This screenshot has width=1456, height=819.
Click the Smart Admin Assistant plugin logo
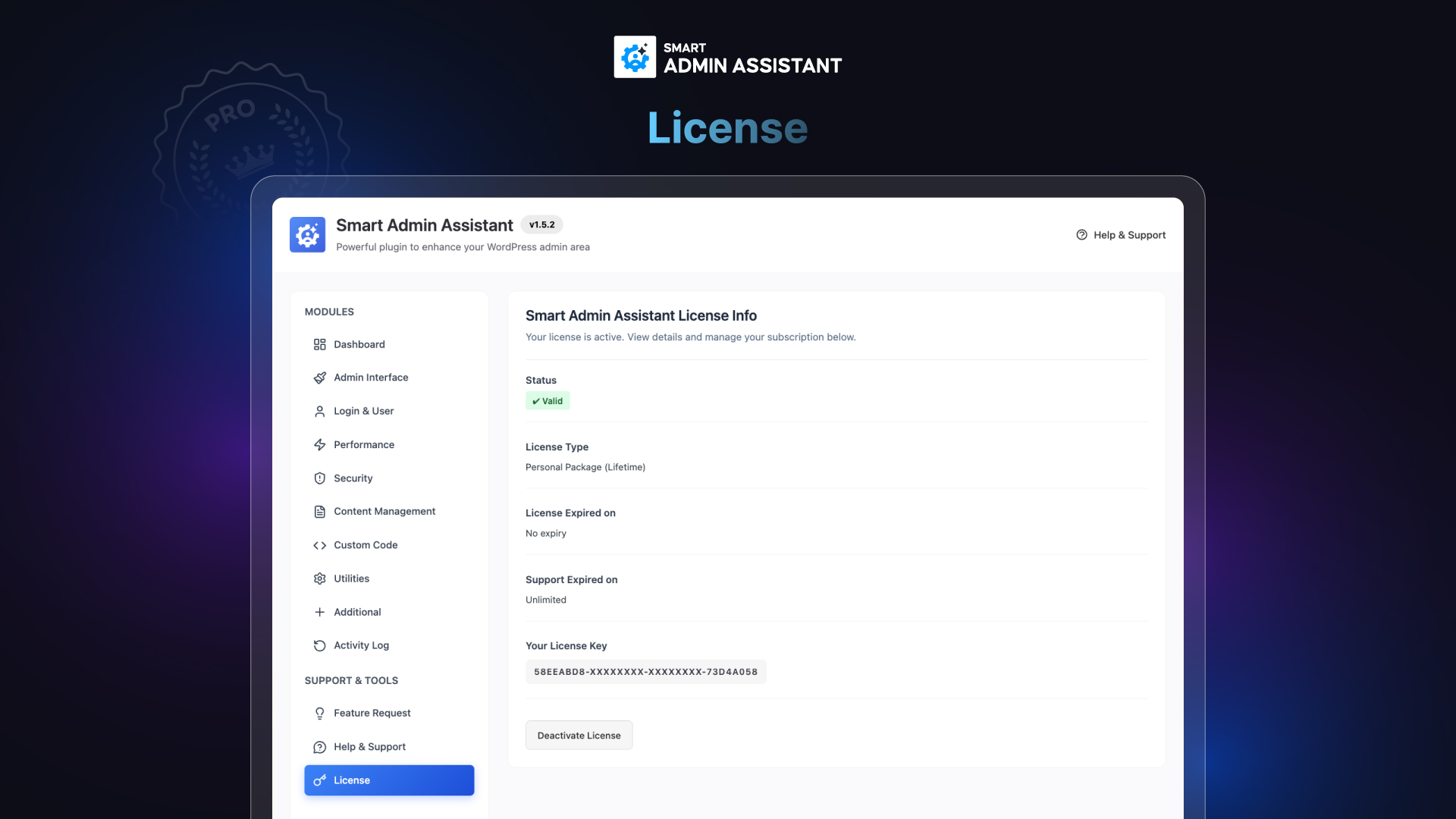(x=307, y=235)
